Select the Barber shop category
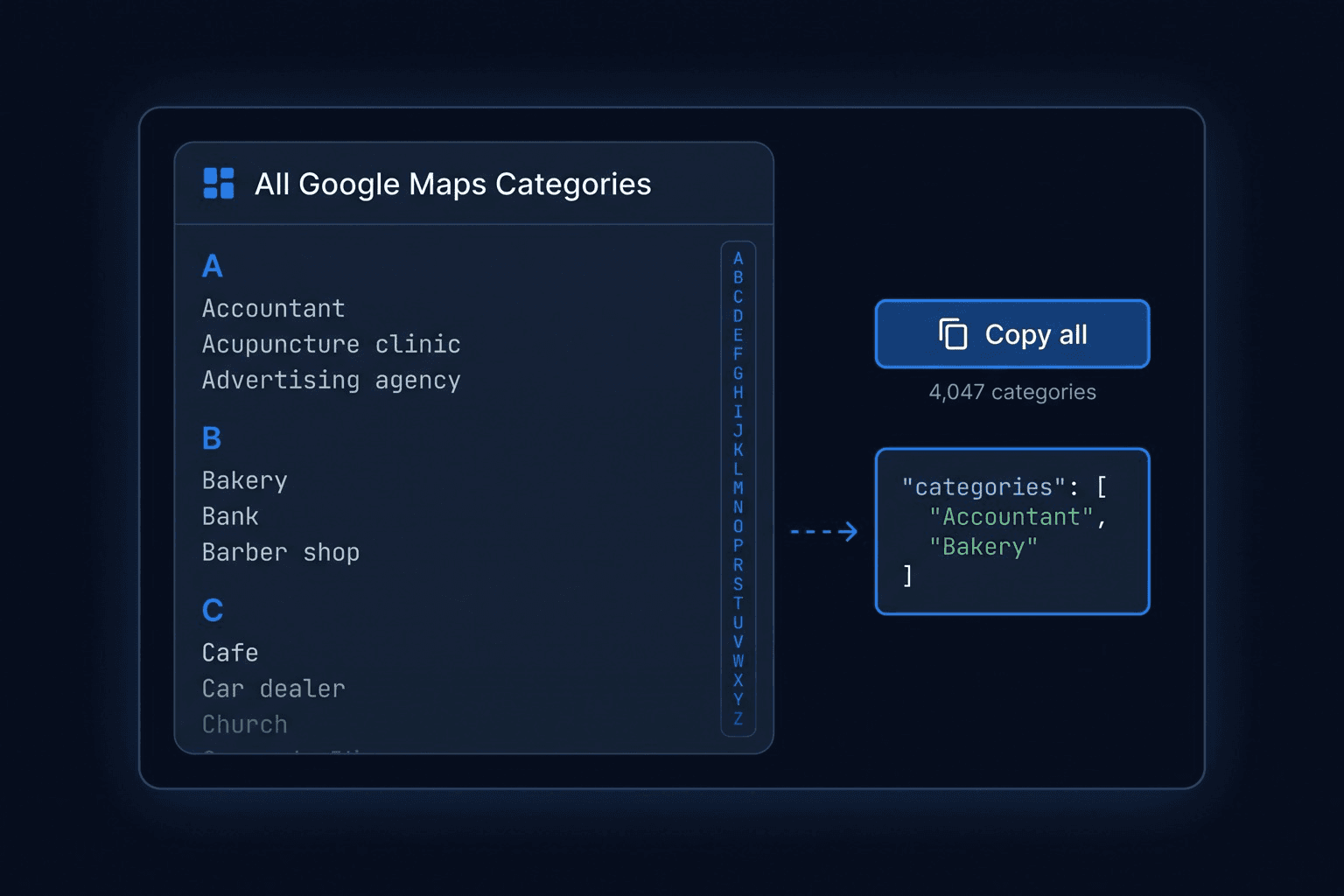 (280, 552)
